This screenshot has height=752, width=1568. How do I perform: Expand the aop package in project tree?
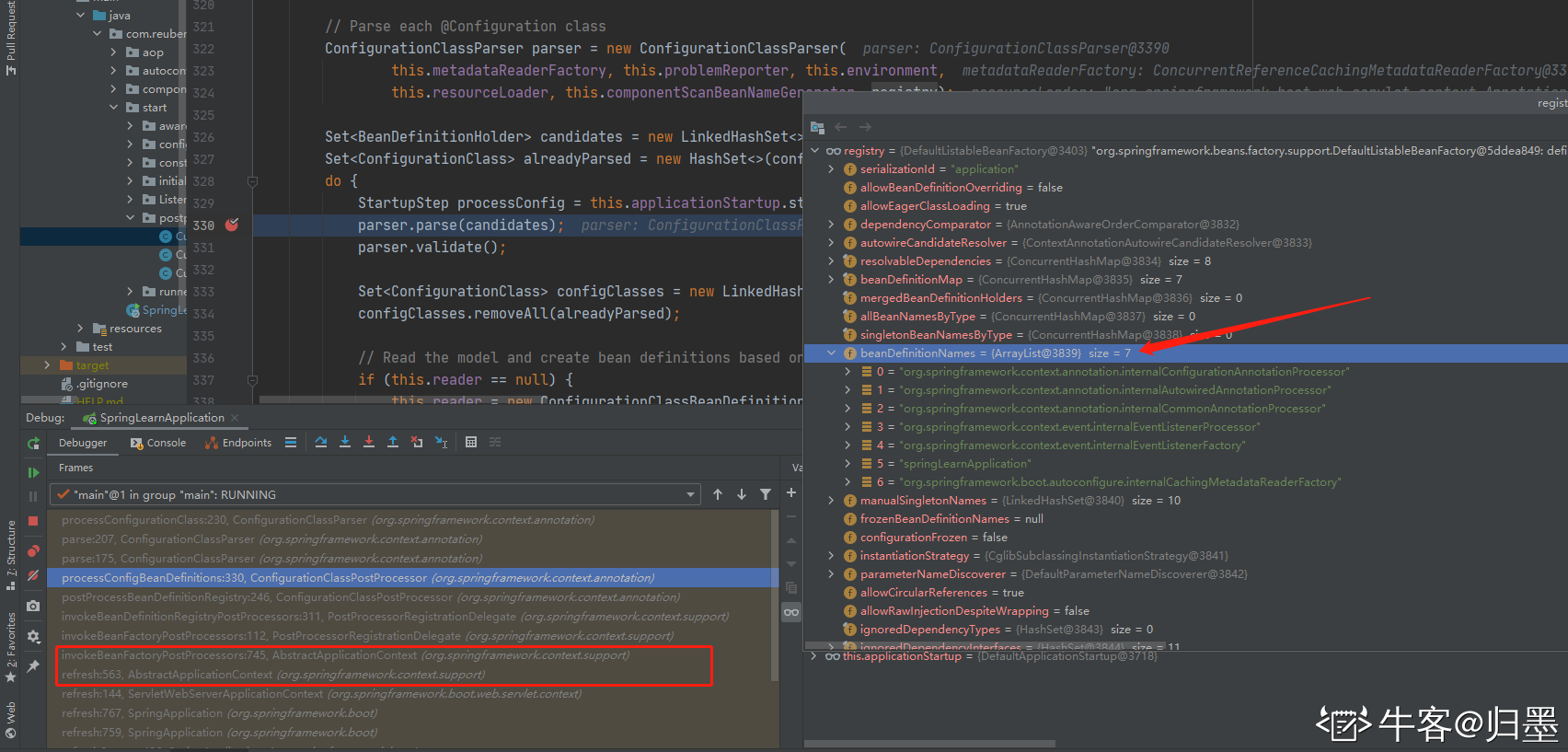click(x=114, y=52)
